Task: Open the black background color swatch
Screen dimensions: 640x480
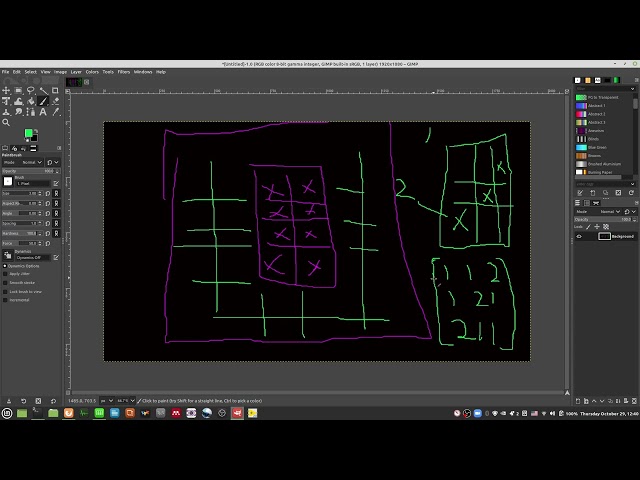Action: (35, 139)
